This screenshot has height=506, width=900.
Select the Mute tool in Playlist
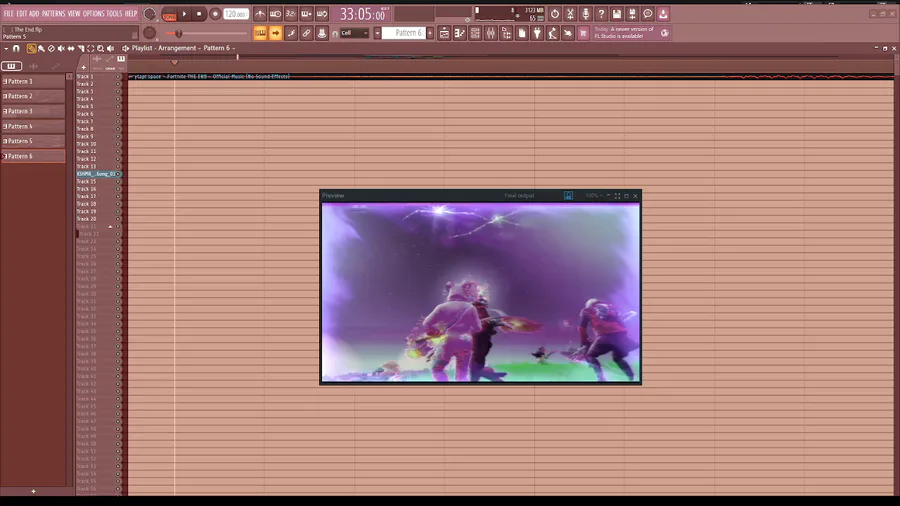click(61, 49)
